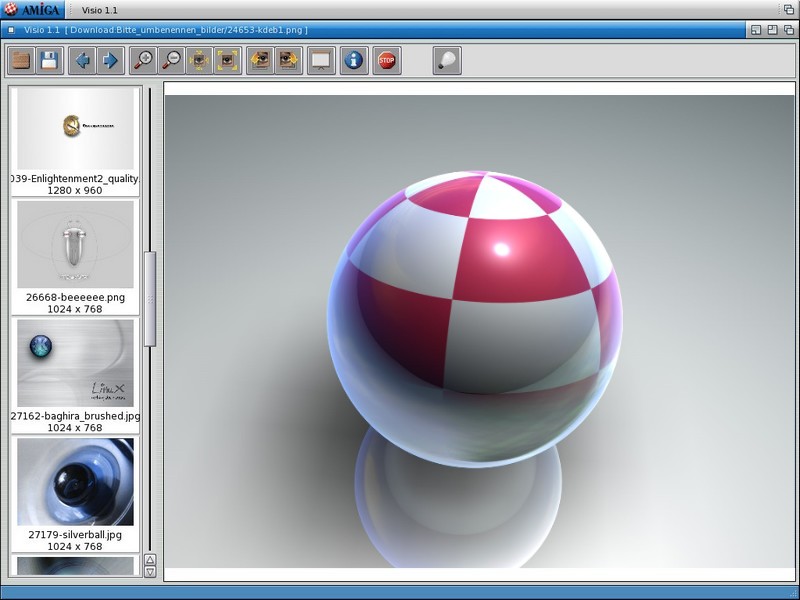Start slideshow with the presentation screen icon

321,61
